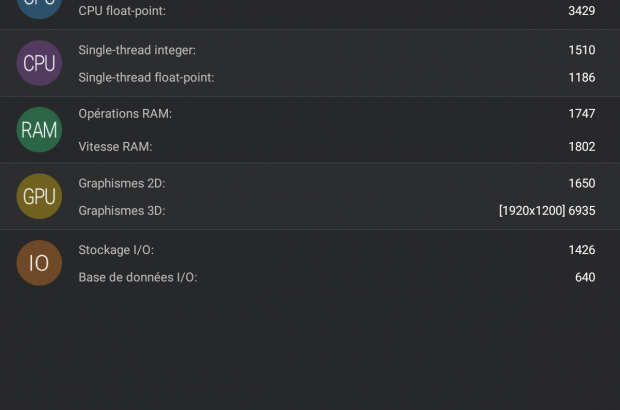Click the CPU float-point score 3429
620x410 pixels.
[x=581, y=11]
